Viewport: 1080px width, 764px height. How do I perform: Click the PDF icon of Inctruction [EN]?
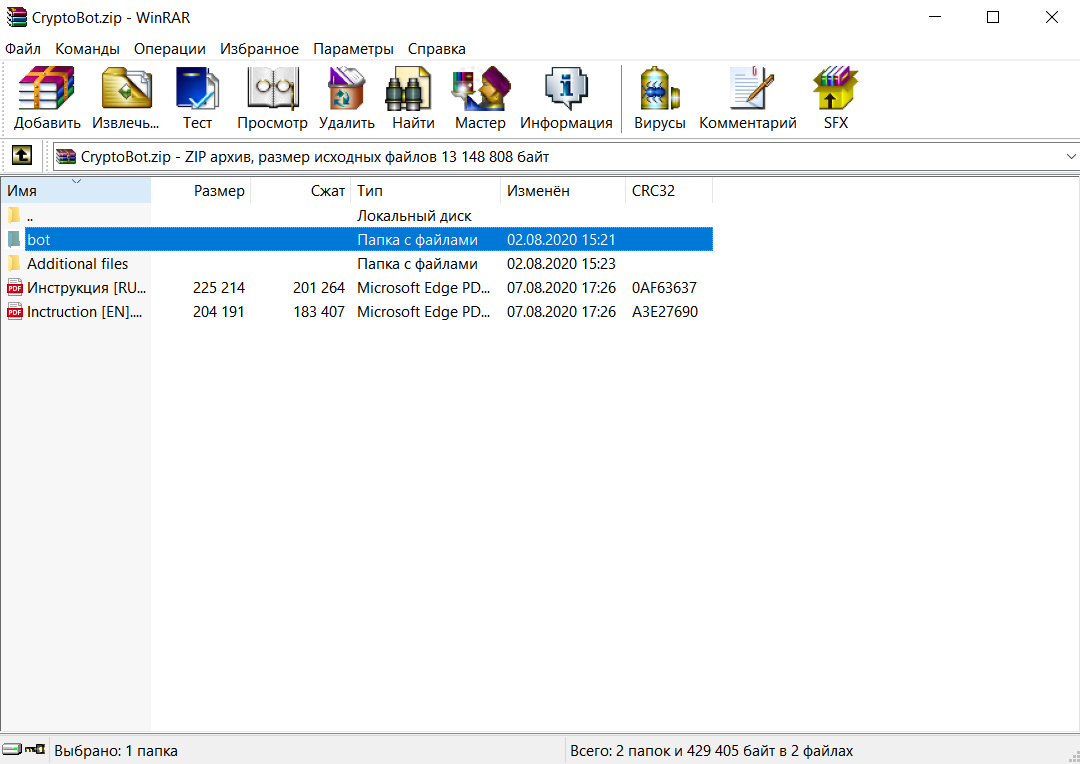point(14,312)
